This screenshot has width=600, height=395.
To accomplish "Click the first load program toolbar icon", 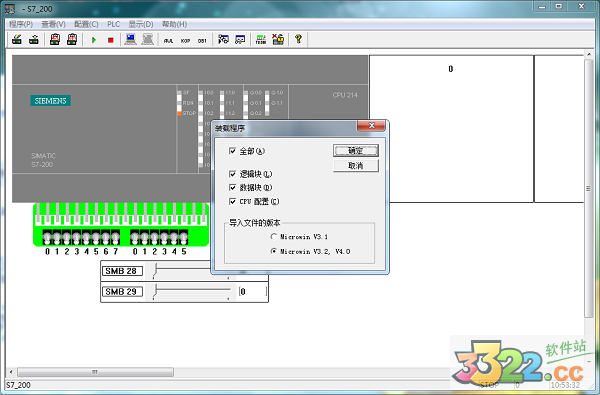I will [17, 39].
